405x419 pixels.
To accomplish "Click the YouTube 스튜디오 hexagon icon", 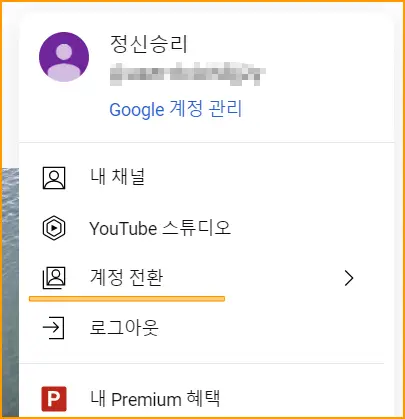I will [54, 228].
